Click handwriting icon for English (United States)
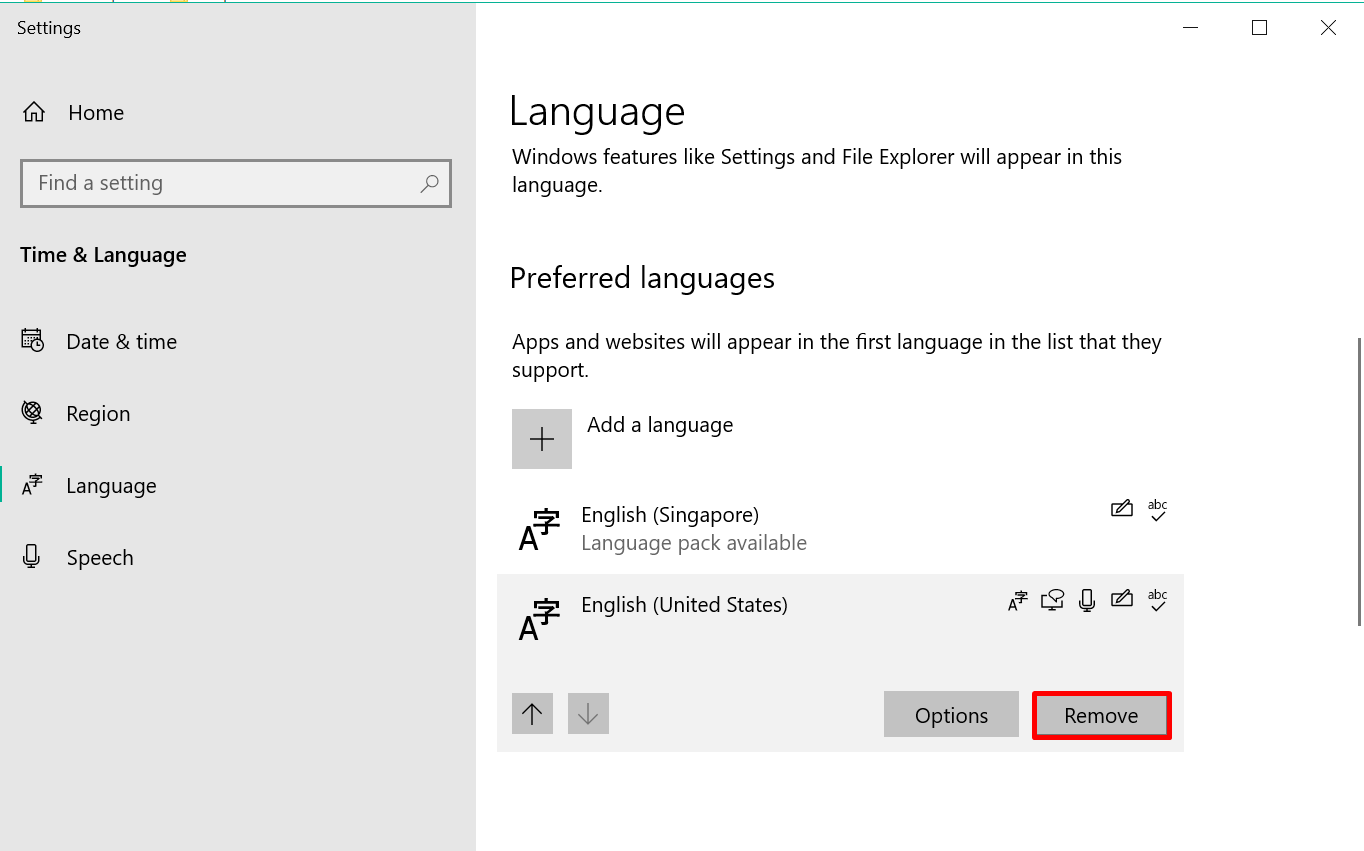Image resolution: width=1364 pixels, height=851 pixels. pyautogui.click(x=1122, y=600)
